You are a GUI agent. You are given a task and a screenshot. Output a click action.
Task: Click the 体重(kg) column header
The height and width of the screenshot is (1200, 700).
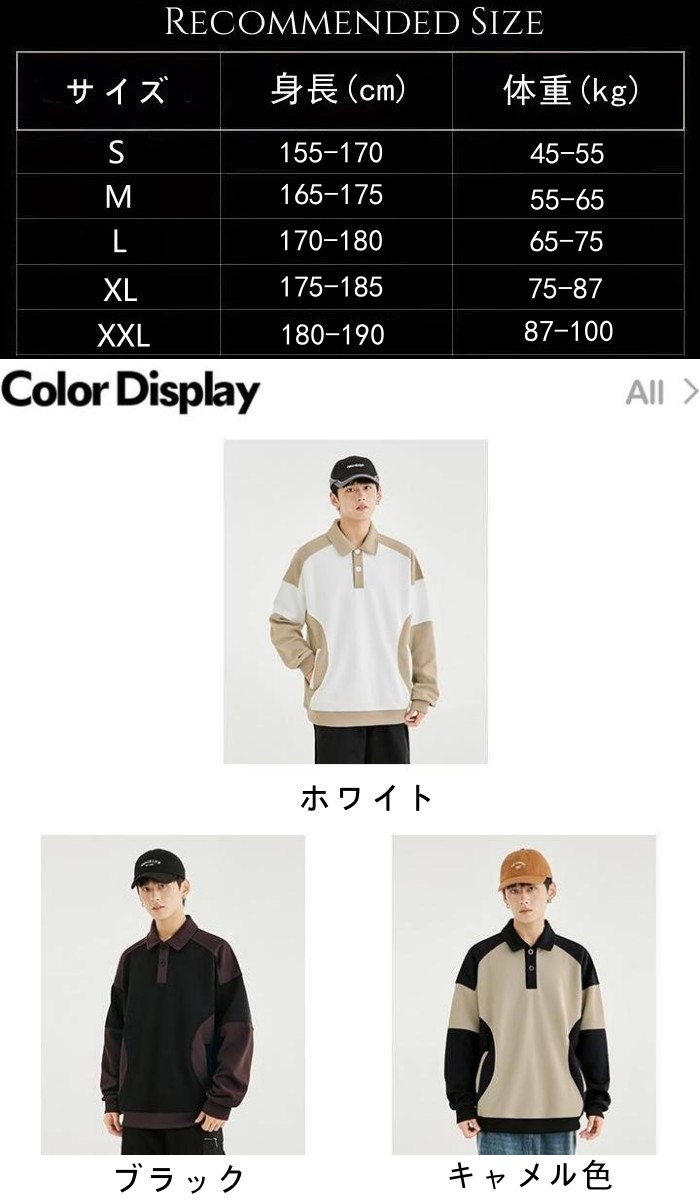click(569, 92)
